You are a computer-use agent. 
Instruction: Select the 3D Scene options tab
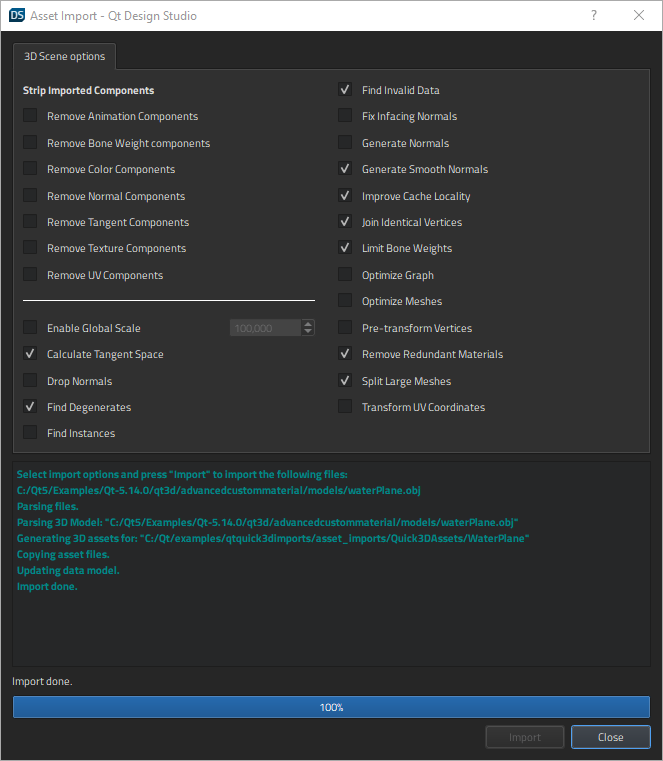[x=65, y=57]
